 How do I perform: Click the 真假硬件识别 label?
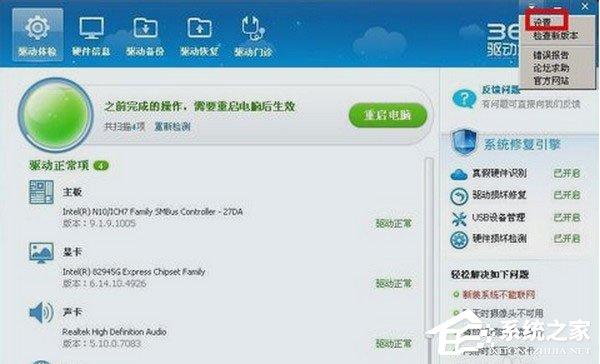pos(499,173)
